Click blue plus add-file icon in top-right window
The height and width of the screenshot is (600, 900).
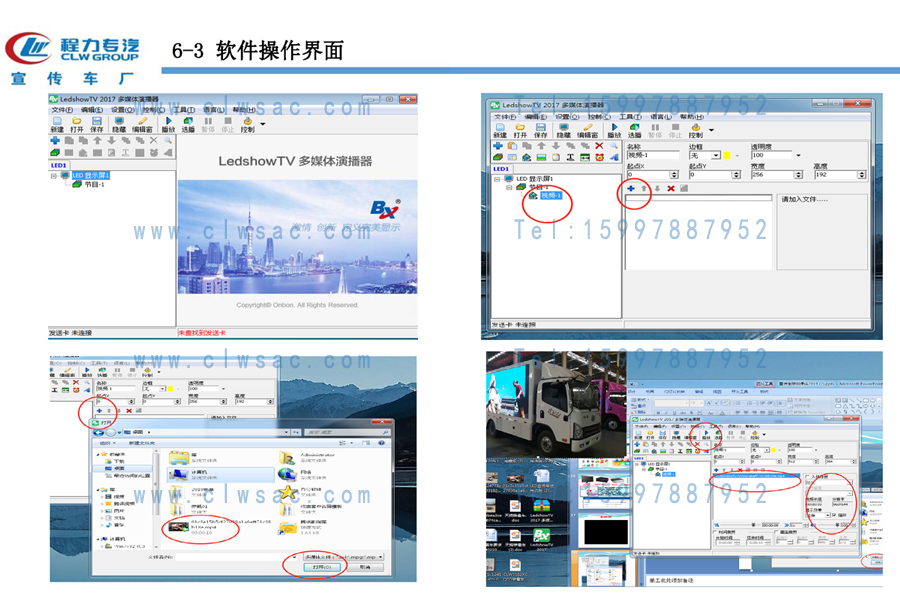[x=630, y=188]
